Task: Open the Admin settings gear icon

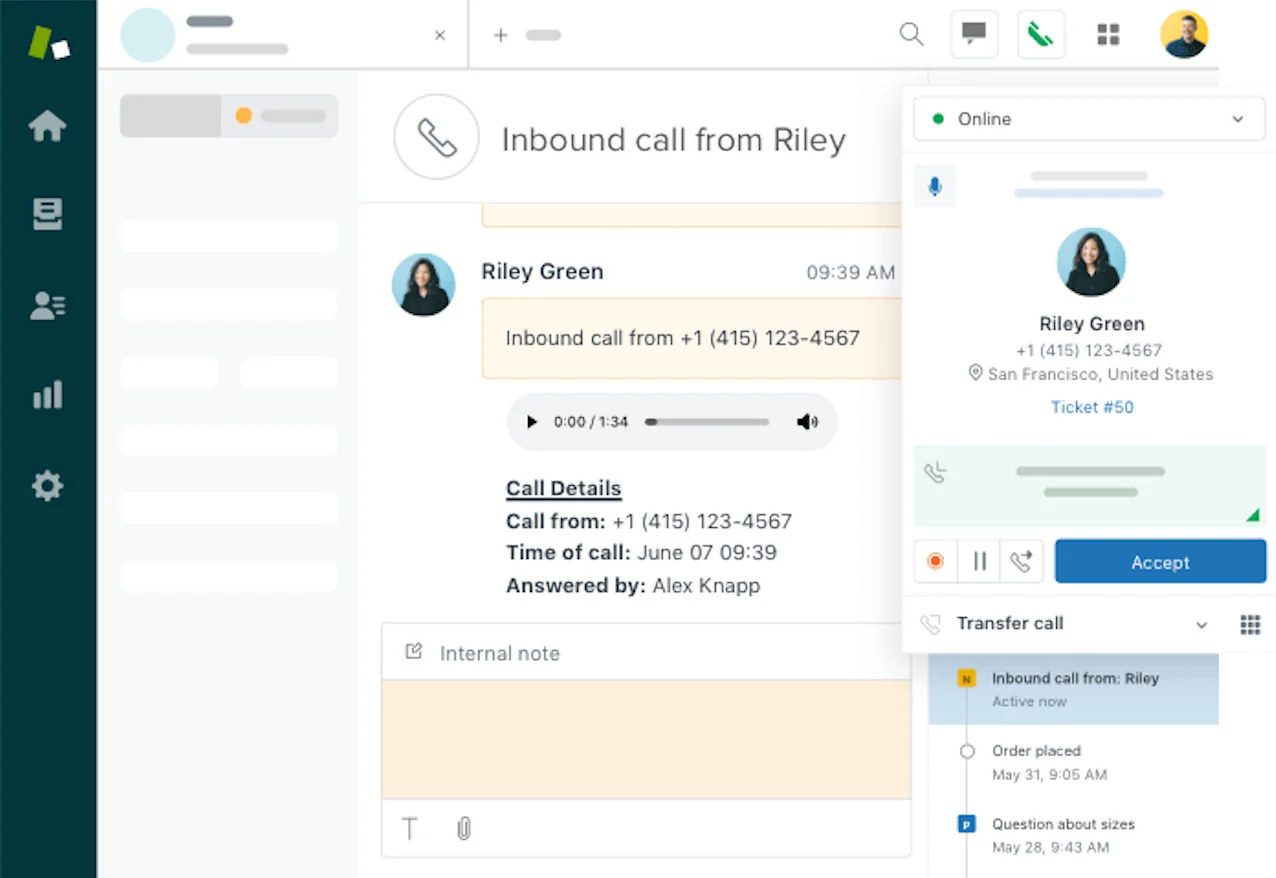Action: click(x=48, y=486)
